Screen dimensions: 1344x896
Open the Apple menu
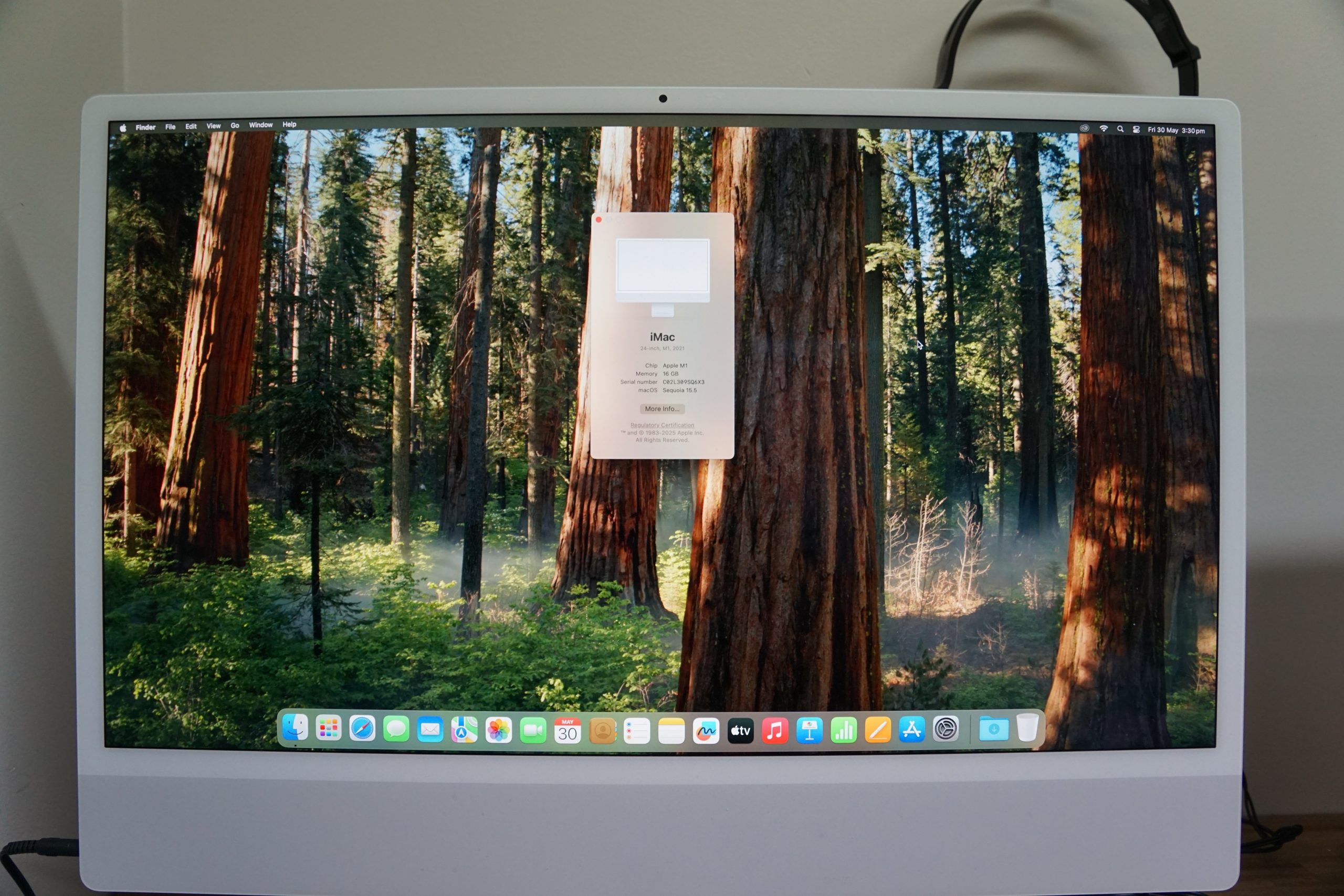click(123, 128)
